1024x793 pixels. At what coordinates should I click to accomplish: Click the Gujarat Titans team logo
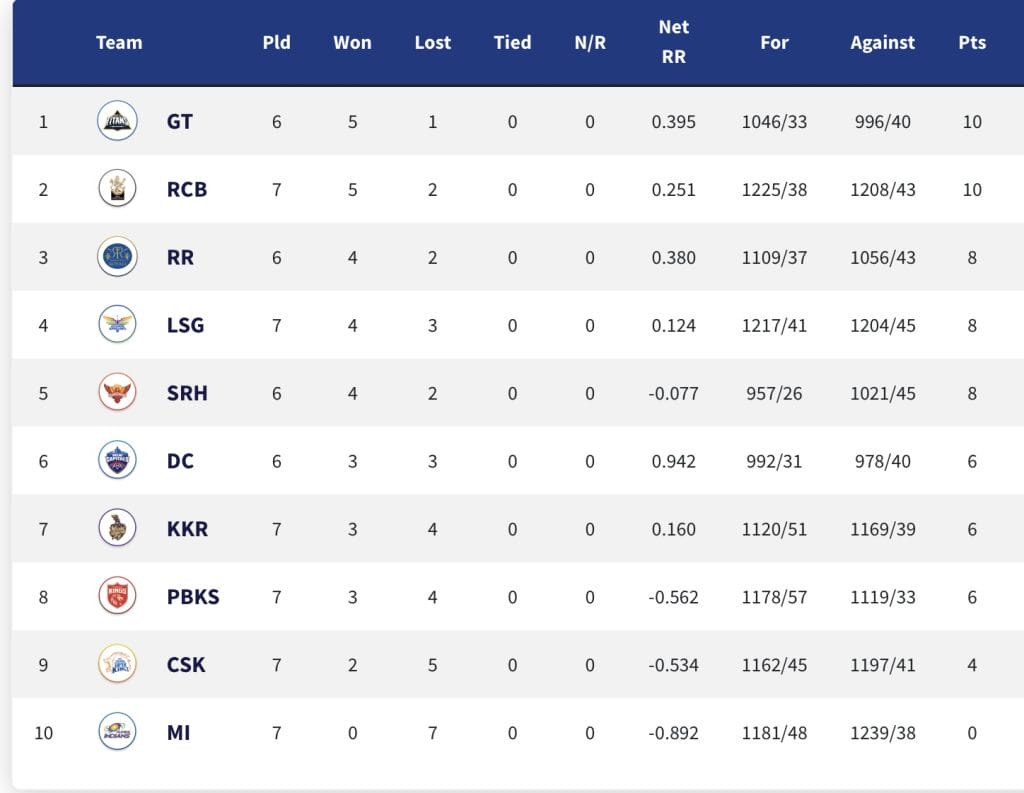(x=117, y=122)
